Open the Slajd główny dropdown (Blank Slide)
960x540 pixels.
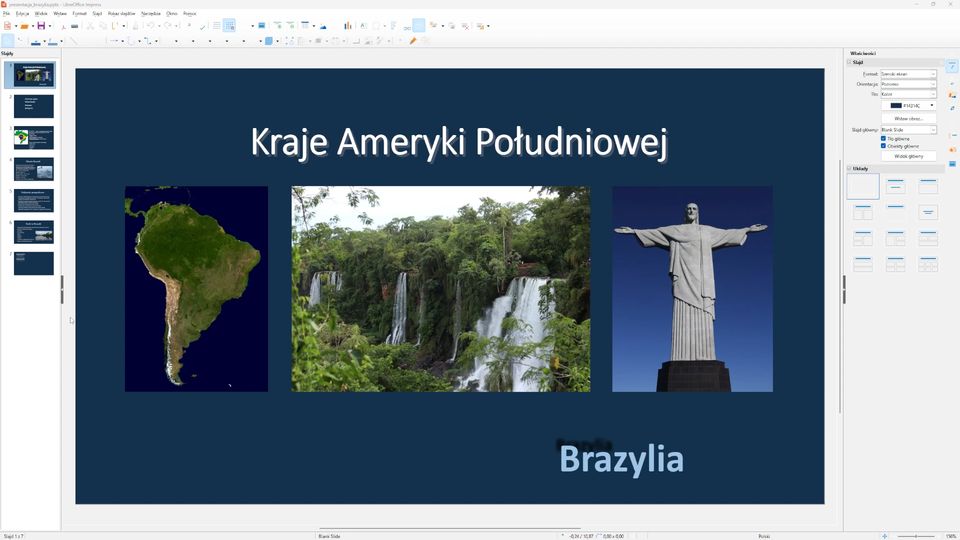tap(908, 130)
